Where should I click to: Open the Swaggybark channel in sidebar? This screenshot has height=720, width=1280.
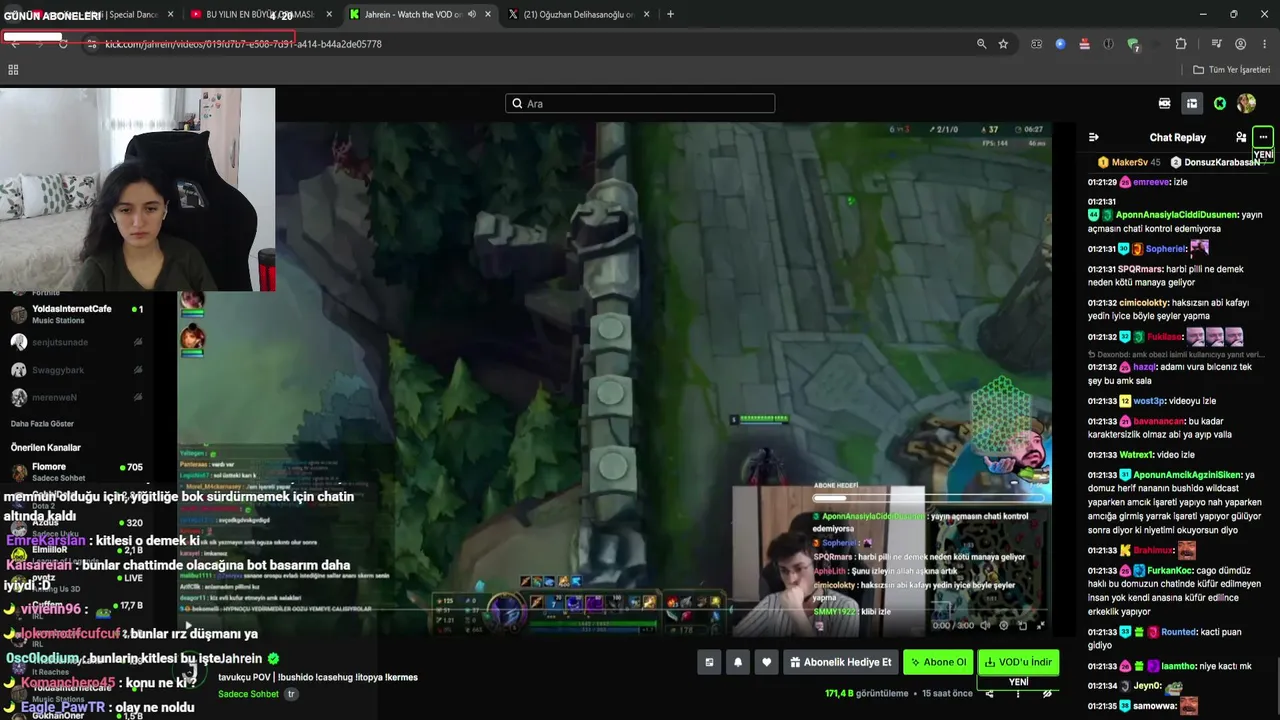77,370
